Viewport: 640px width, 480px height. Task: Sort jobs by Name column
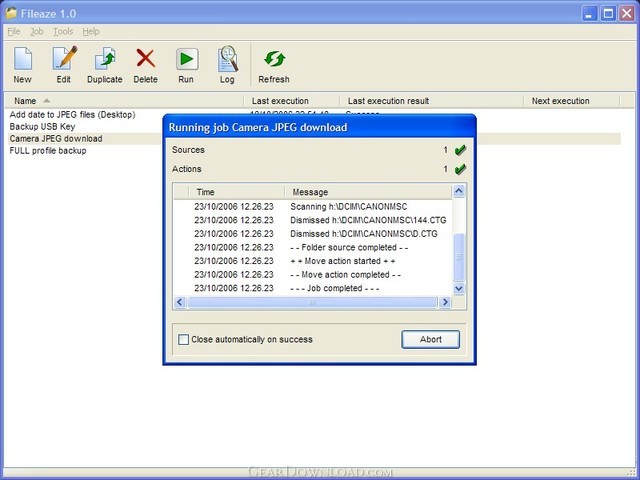coord(124,101)
